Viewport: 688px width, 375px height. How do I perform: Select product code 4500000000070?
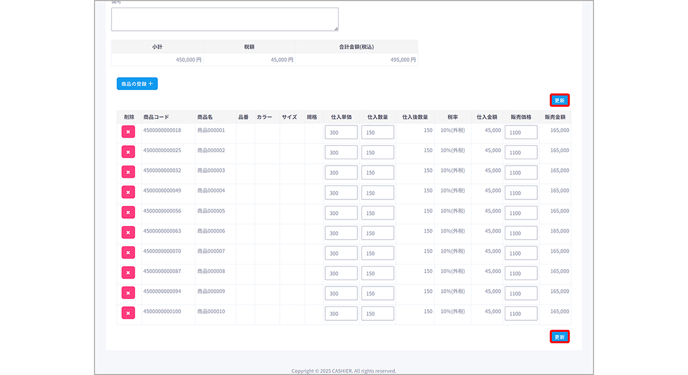162,251
